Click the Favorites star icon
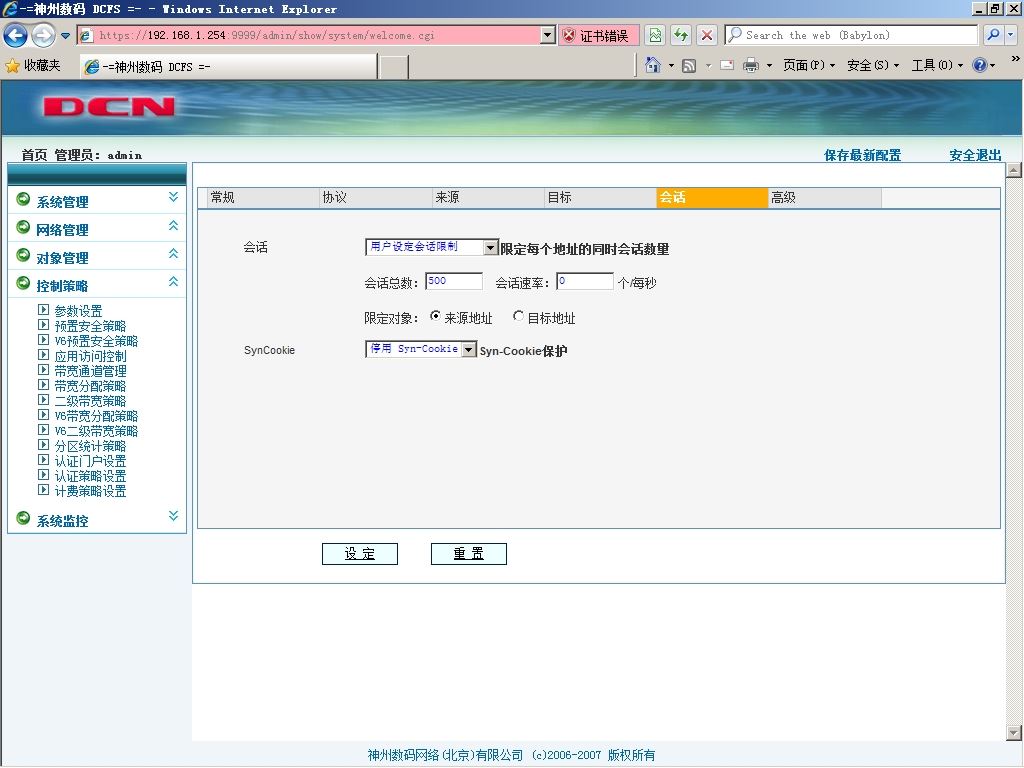 pos(12,65)
